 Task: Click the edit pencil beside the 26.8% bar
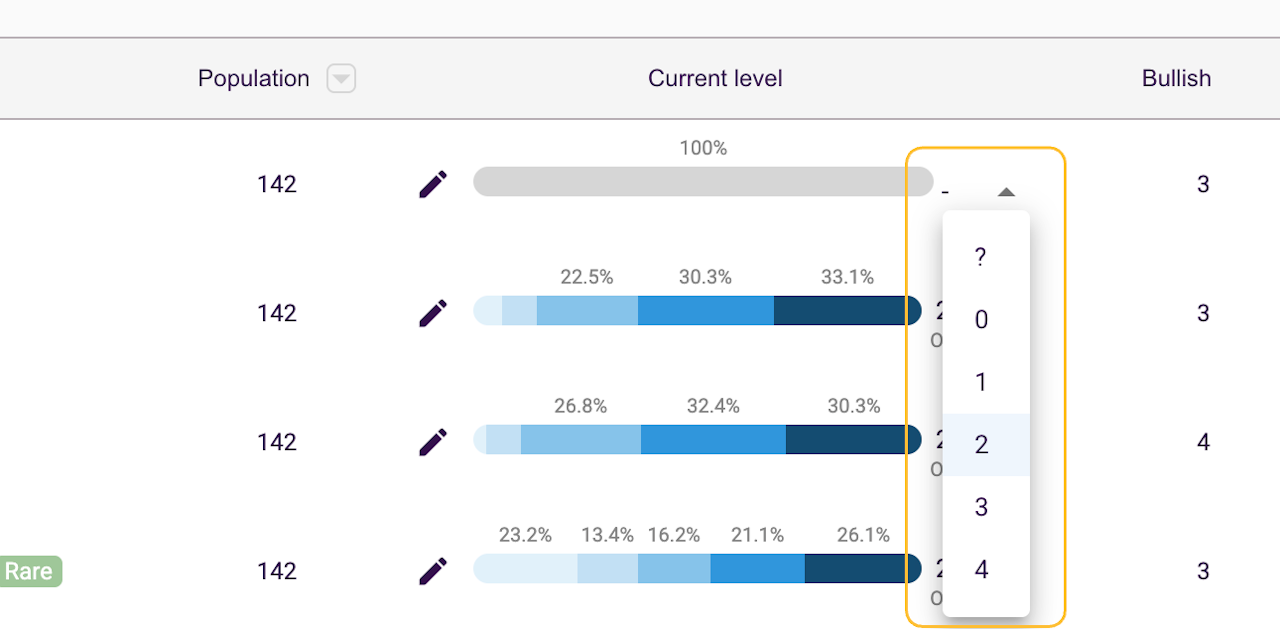pos(433,442)
